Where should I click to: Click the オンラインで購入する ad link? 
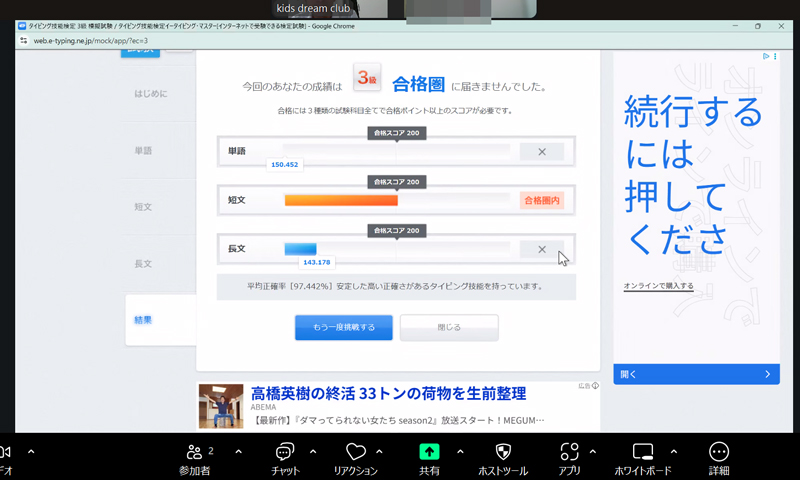click(658, 286)
